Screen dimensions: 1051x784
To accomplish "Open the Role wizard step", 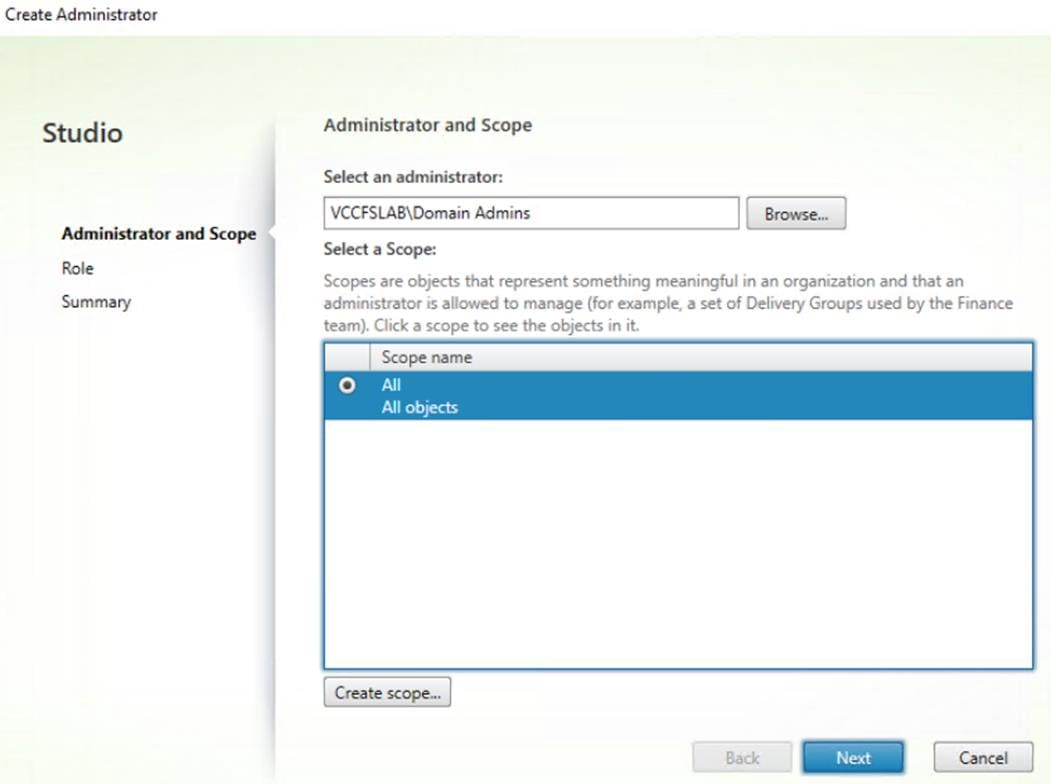I will (78, 268).
